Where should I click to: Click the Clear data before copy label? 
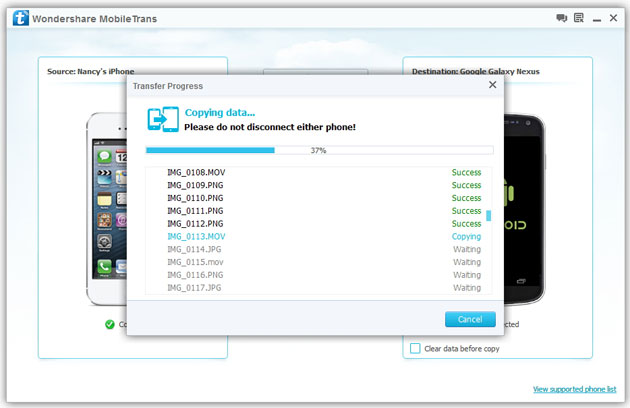pos(462,349)
